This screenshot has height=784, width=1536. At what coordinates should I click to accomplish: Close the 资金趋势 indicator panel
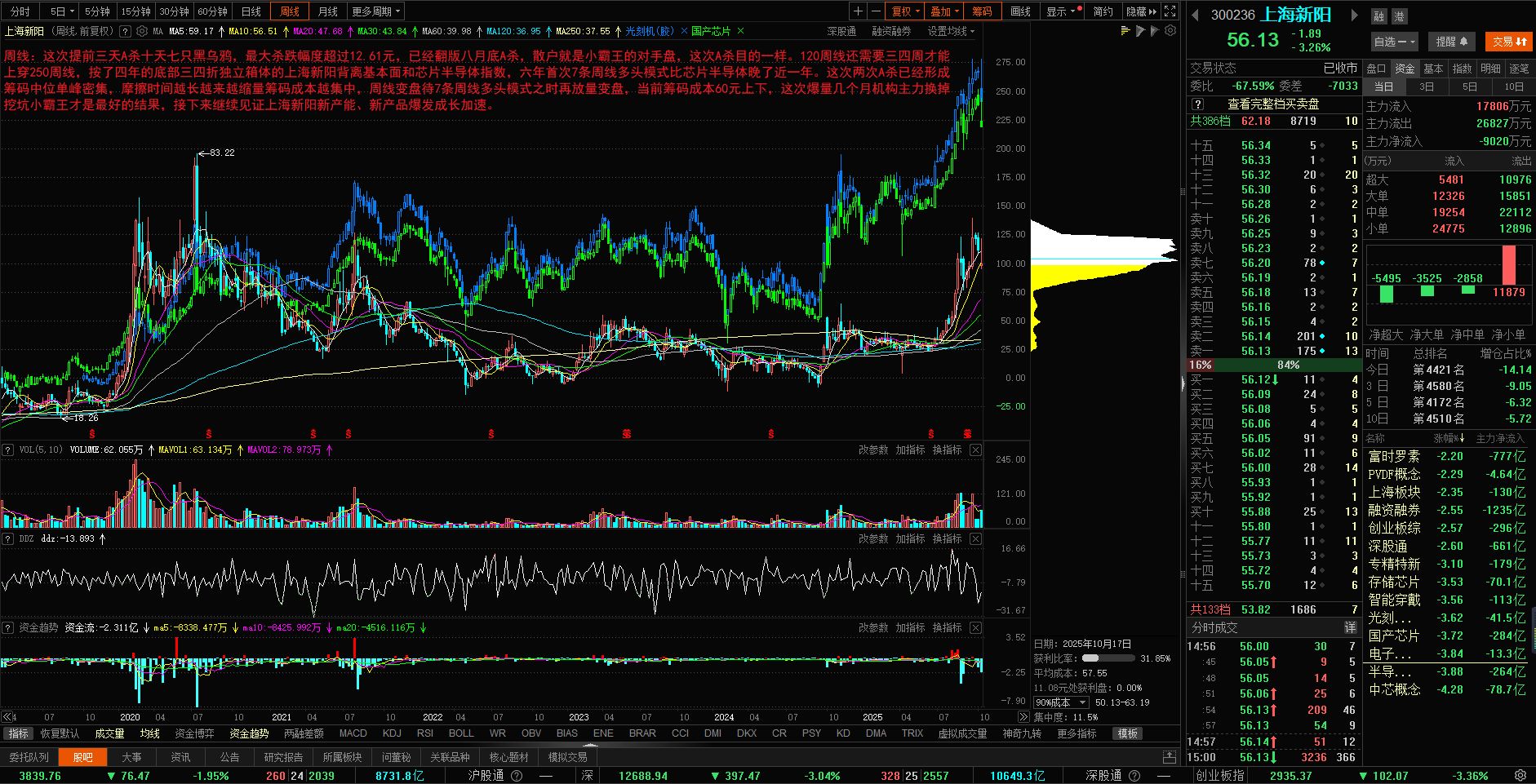(975, 627)
